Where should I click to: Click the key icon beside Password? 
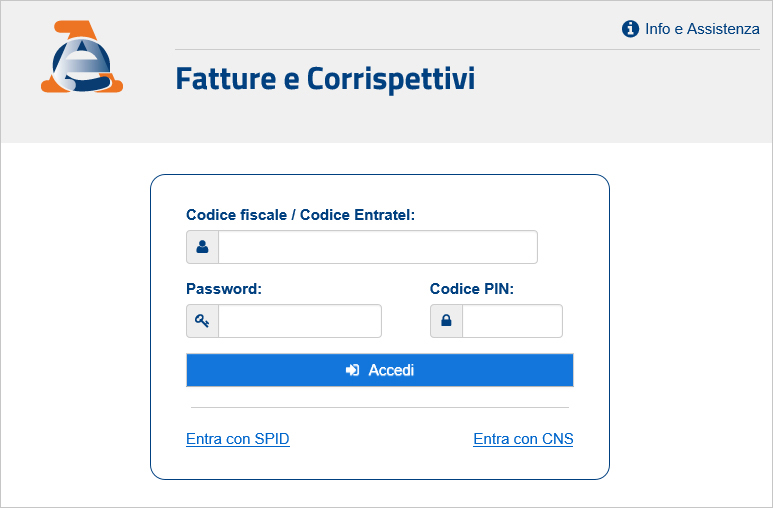click(x=202, y=321)
